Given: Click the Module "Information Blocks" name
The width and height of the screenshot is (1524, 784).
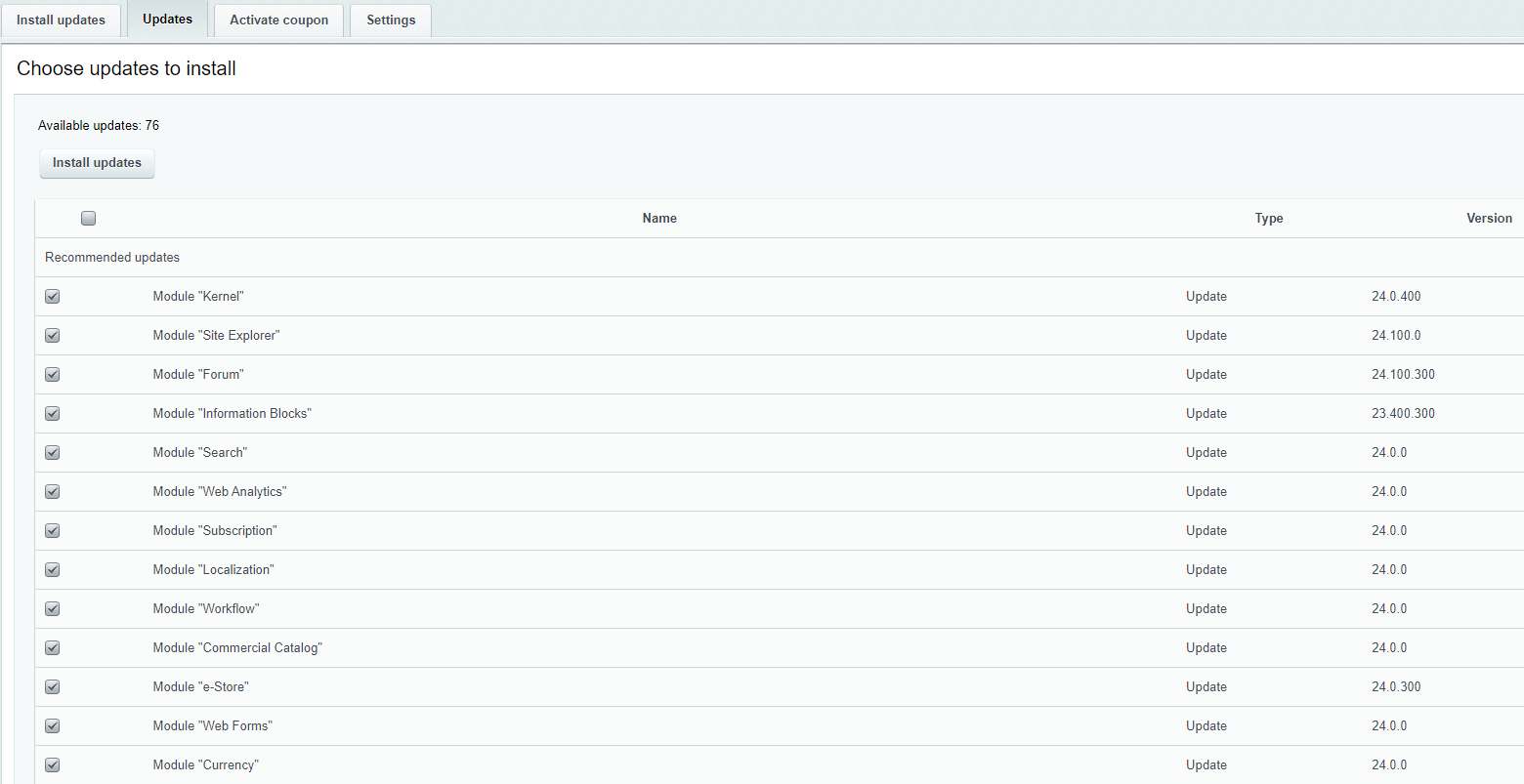Looking at the screenshot, I should tap(232, 414).
